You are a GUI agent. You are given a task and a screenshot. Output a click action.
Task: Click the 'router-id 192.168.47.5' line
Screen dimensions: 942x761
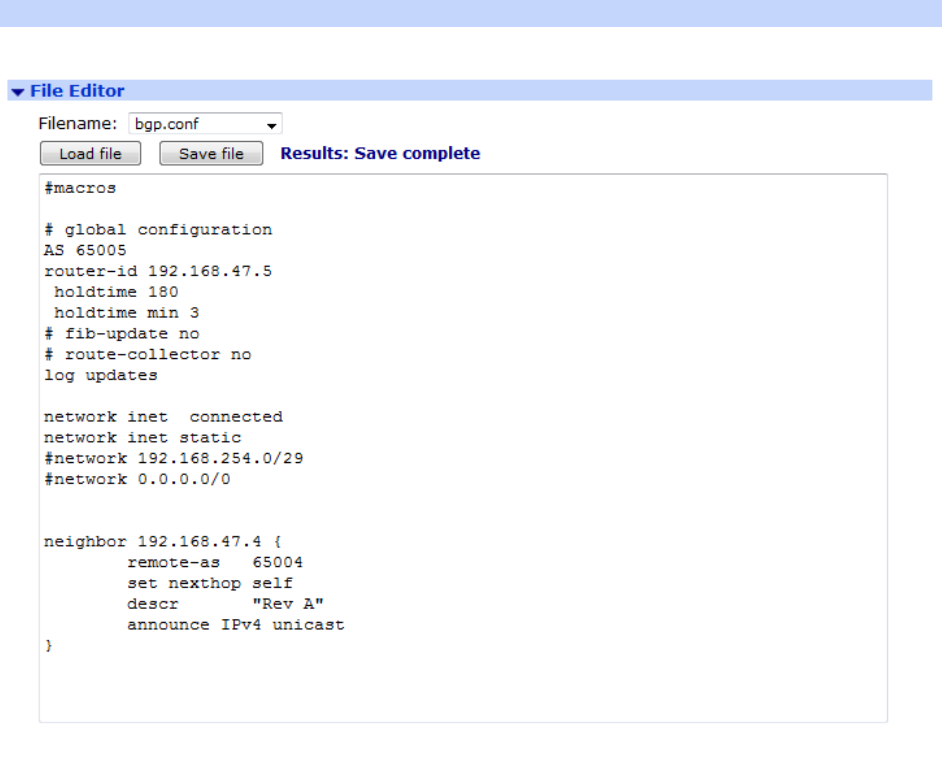(x=158, y=271)
